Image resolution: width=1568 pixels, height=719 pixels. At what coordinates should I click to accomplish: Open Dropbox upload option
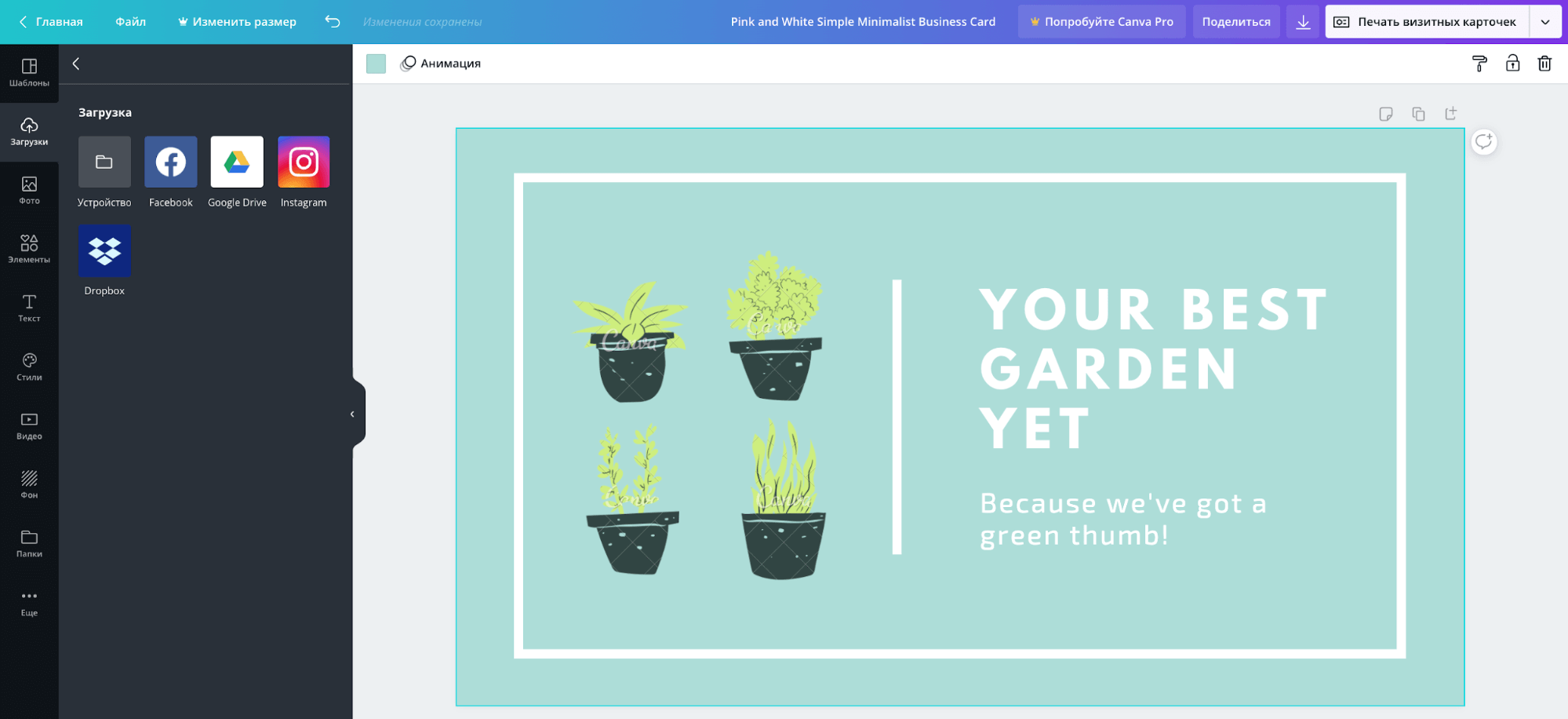click(x=104, y=251)
